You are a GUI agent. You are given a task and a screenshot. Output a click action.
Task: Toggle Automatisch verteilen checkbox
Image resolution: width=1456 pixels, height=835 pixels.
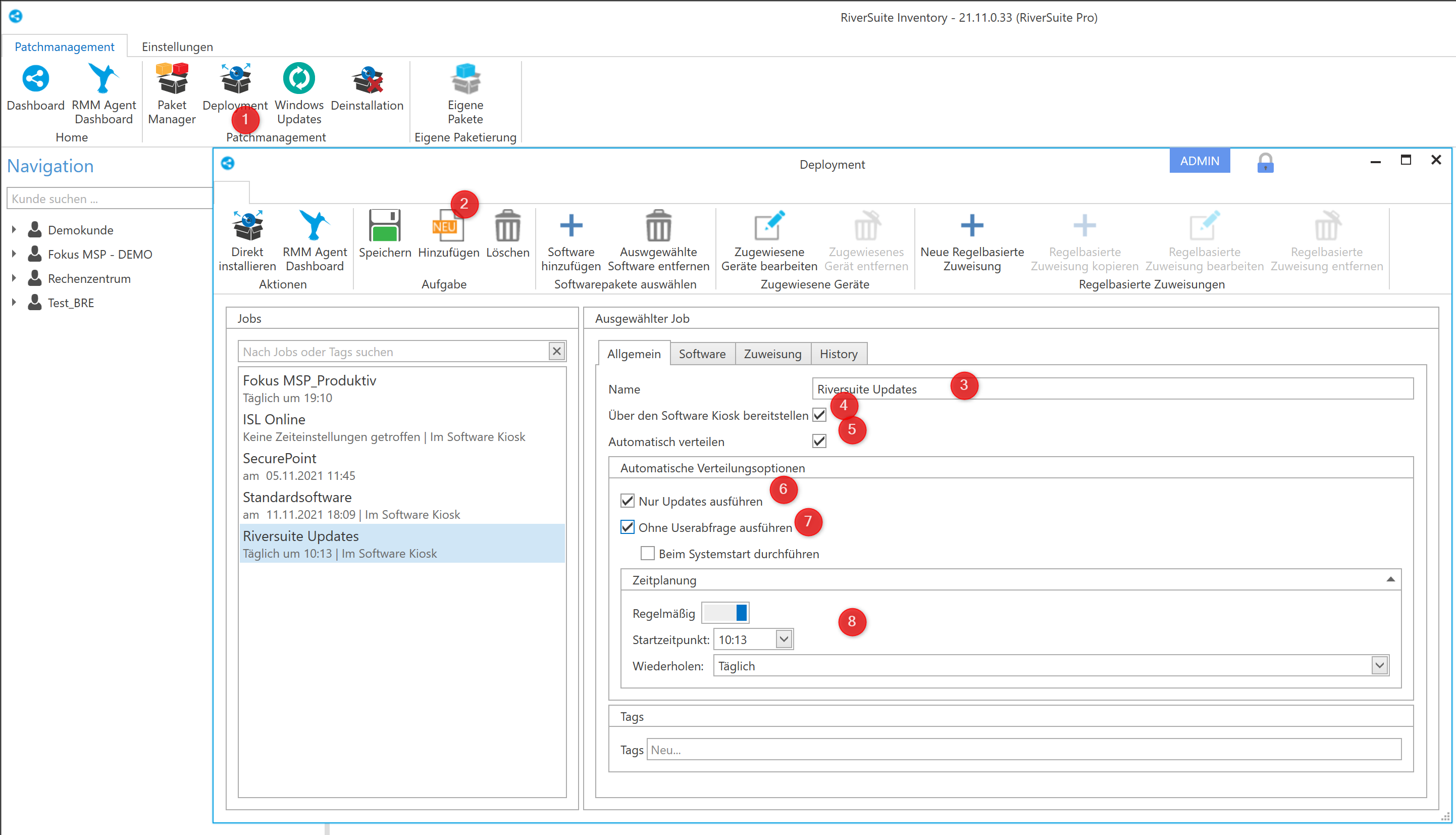[x=819, y=441]
